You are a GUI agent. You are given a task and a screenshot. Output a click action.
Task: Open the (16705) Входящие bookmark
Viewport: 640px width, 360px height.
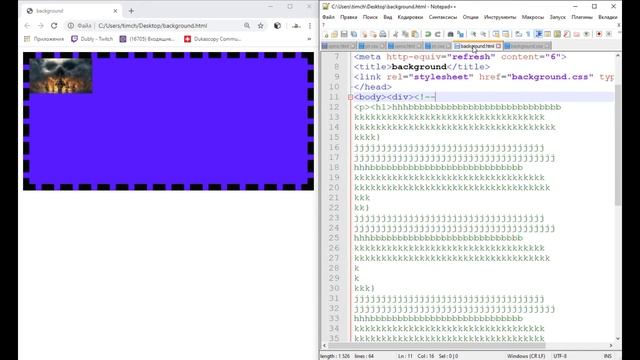click(147, 39)
